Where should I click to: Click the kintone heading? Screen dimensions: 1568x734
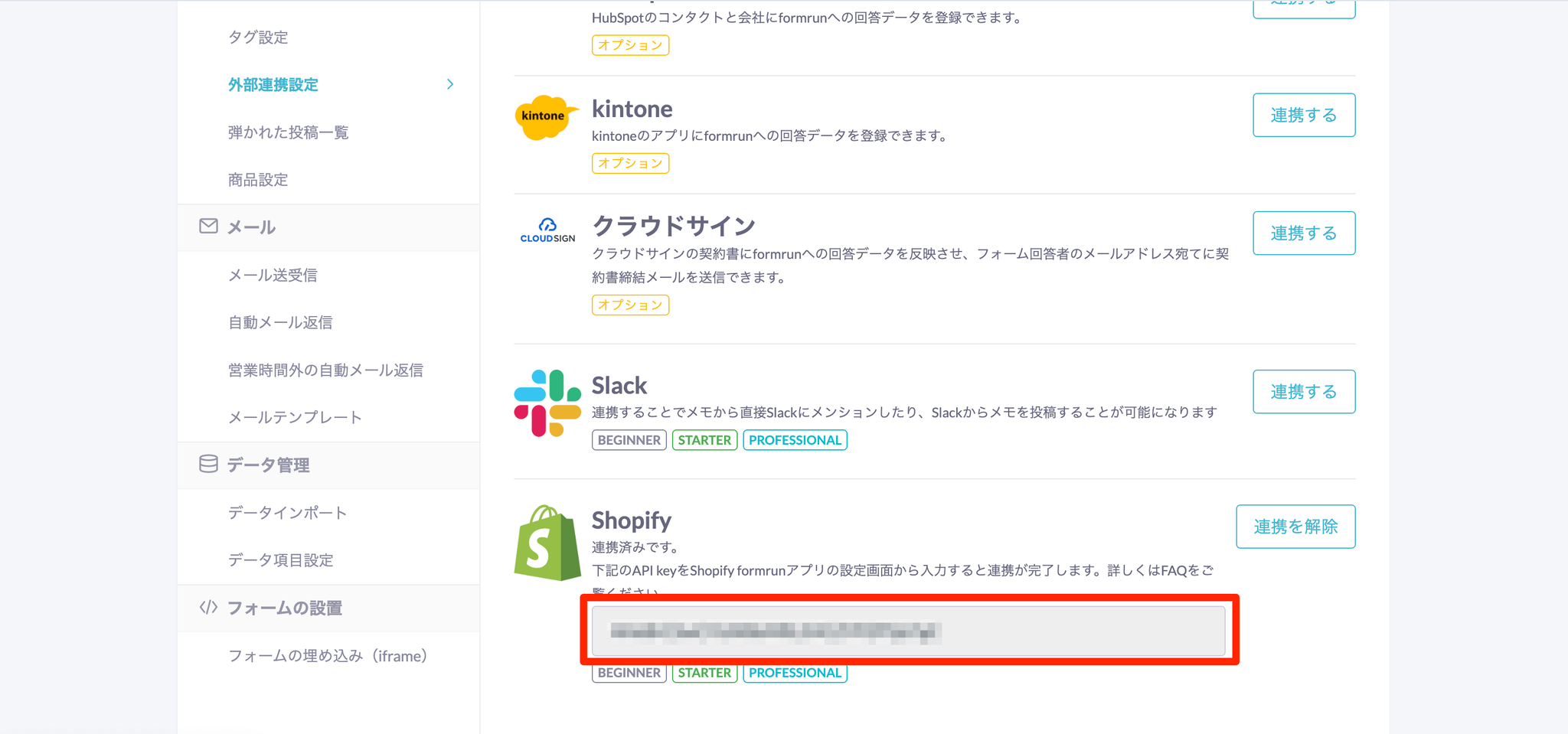click(x=632, y=109)
